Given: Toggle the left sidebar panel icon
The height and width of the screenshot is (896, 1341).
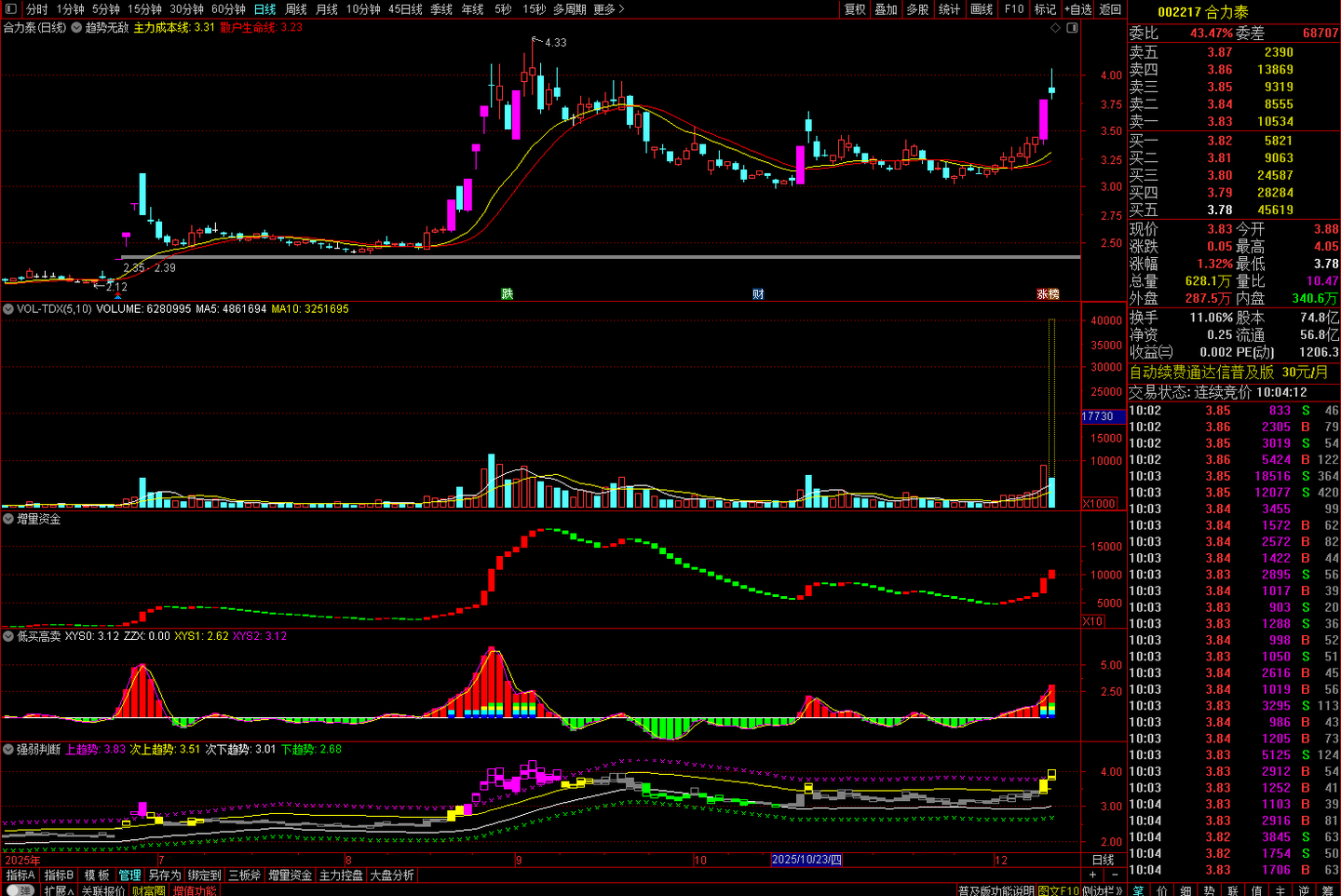Looking at the screenshot, I should click(11, 9).
